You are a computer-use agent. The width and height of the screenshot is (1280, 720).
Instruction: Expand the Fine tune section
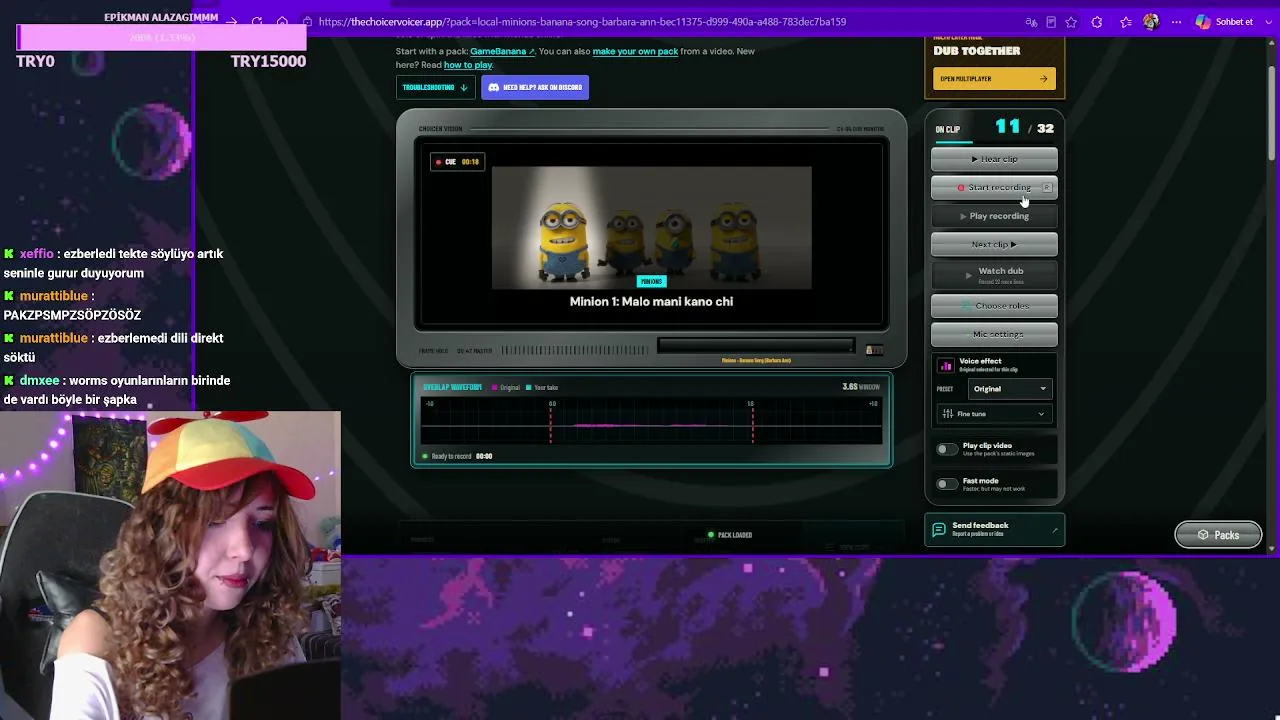coord(994,414)
